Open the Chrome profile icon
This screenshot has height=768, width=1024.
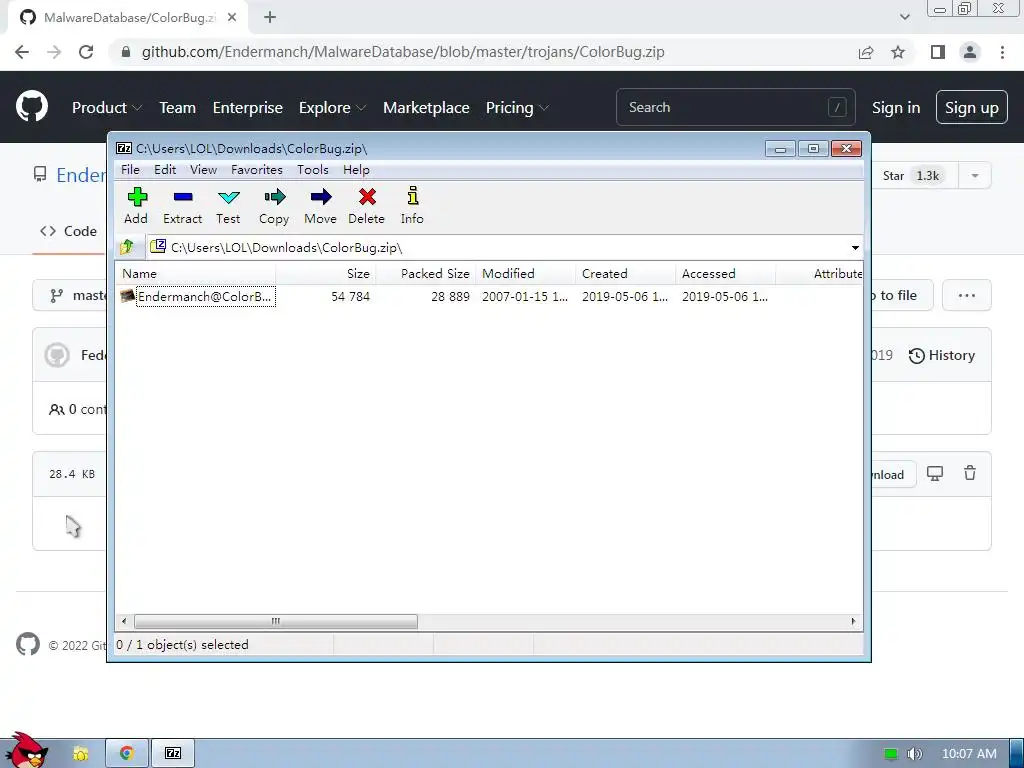coord(970,52)
